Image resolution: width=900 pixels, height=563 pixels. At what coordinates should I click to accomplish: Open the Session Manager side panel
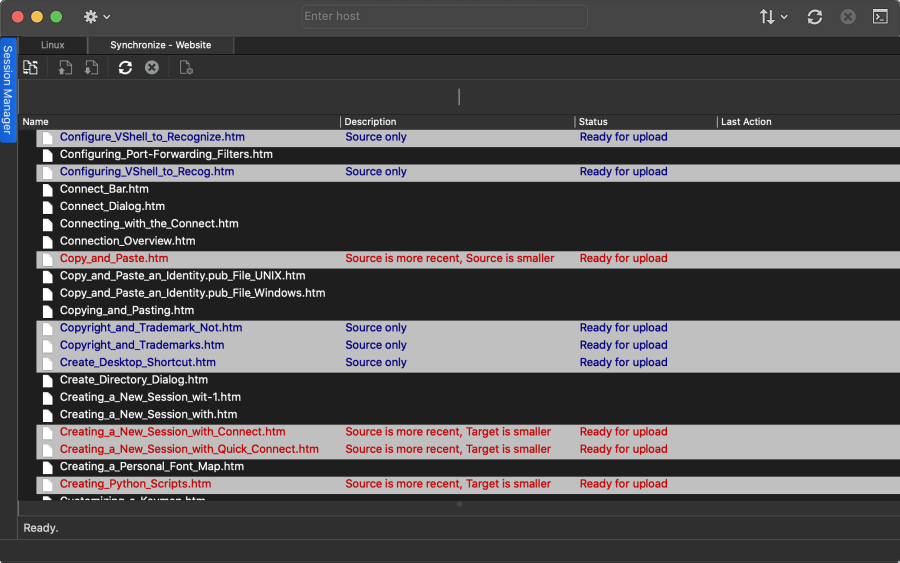pyautogui.click(x=8, y=90)
